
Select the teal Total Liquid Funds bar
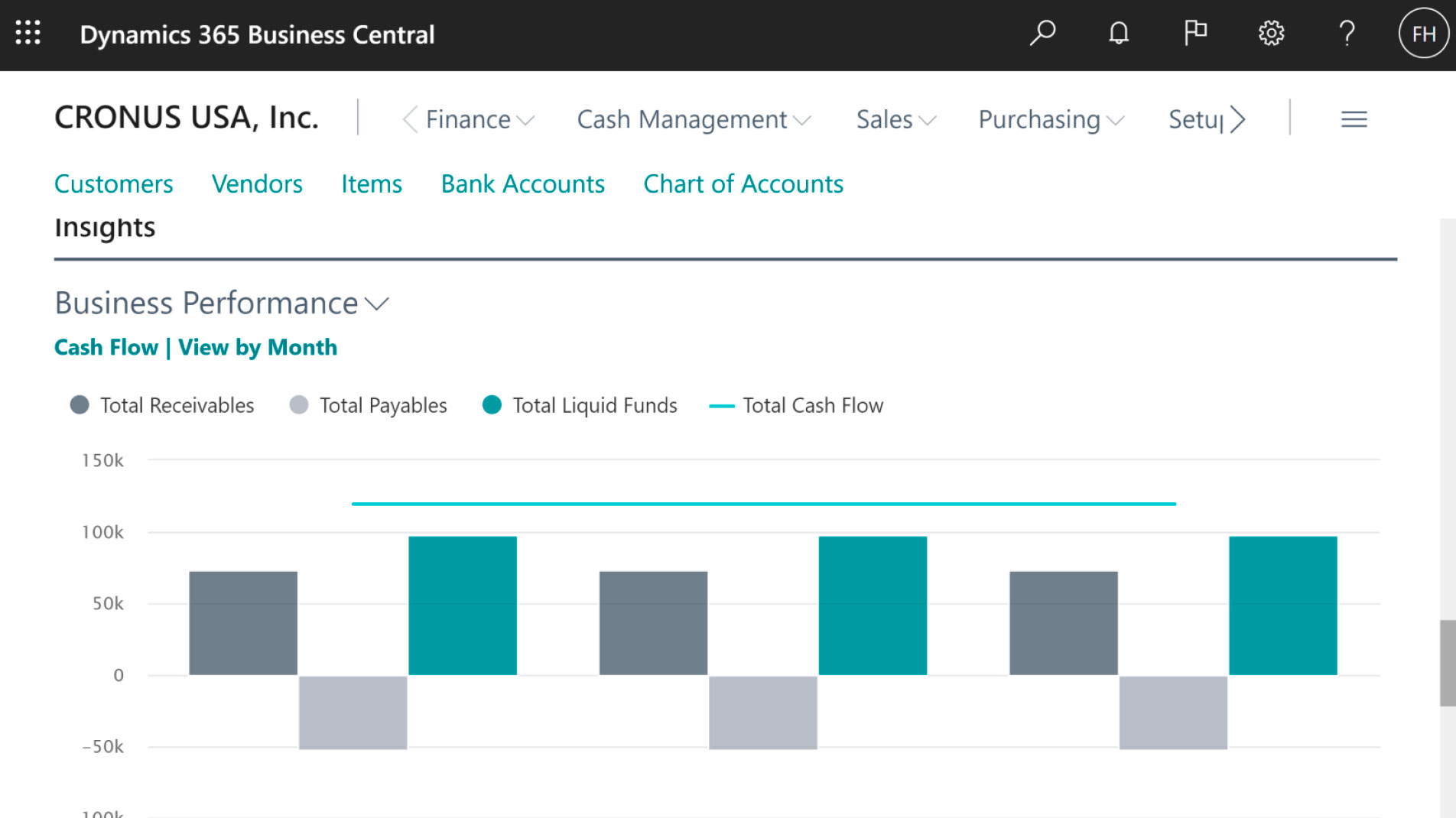(x=463, y=604)
